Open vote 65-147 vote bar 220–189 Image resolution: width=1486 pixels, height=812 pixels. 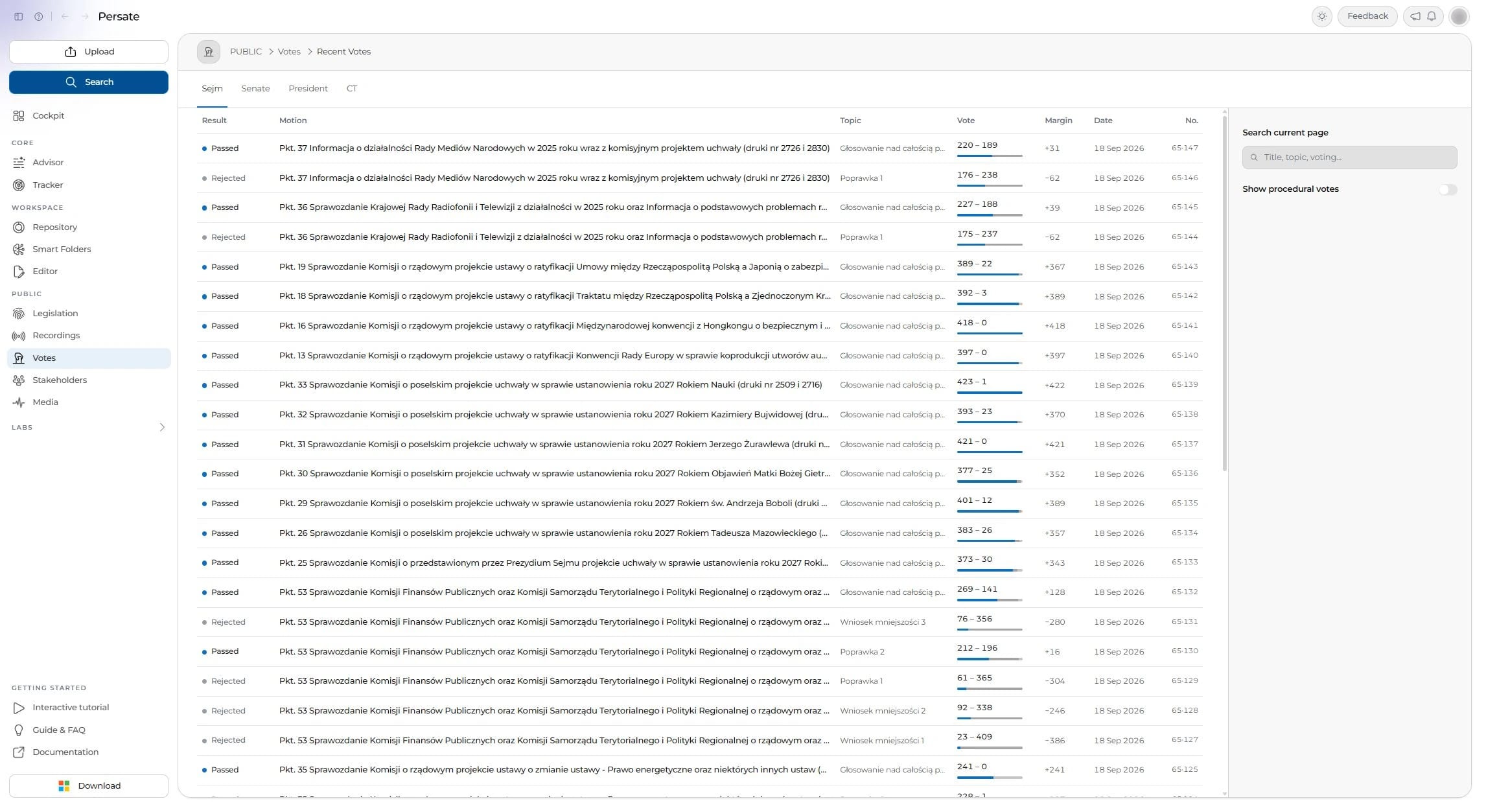990,149
